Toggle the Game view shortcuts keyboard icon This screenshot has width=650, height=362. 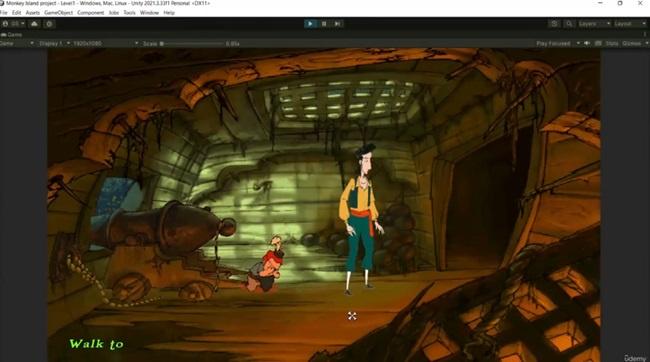598,44
